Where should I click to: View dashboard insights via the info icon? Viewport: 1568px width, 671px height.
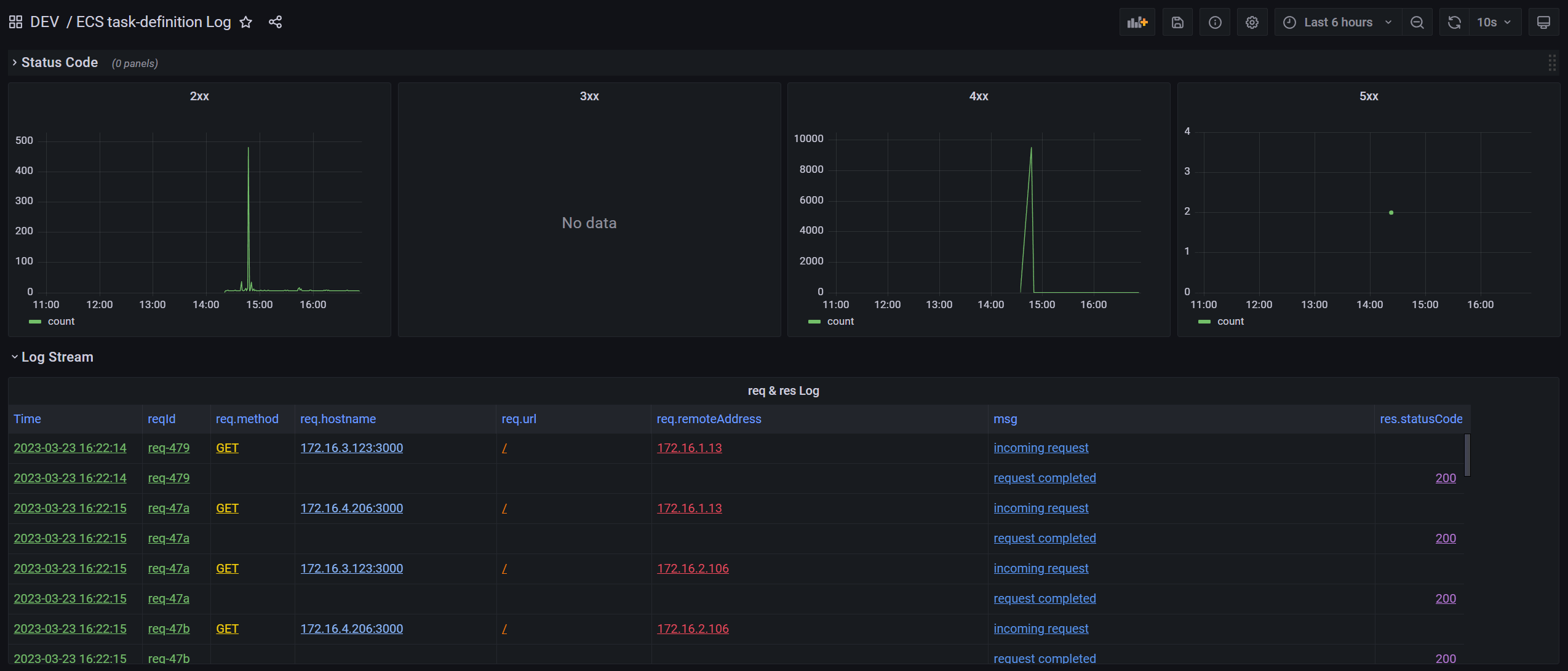point(1215,22)
